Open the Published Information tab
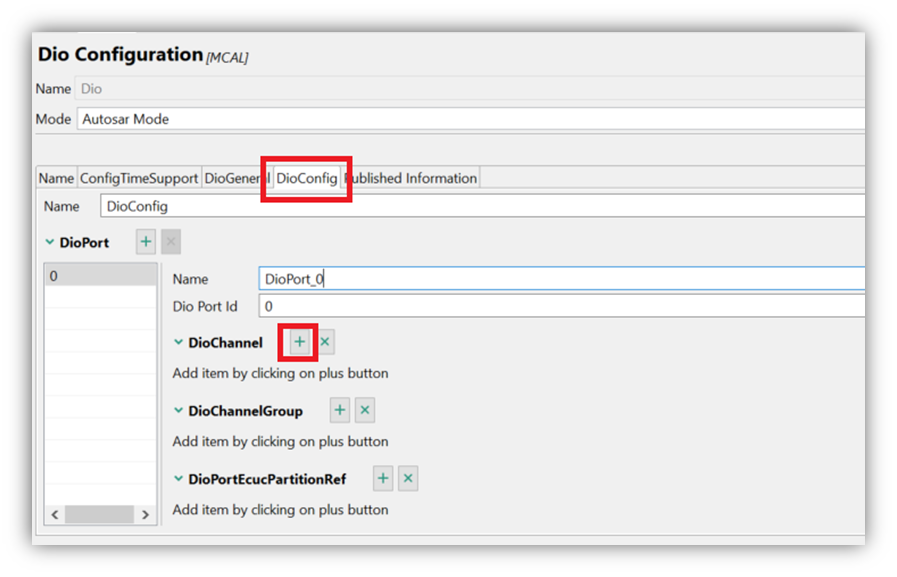Screen dimensions: 897x577 (412, 178)
